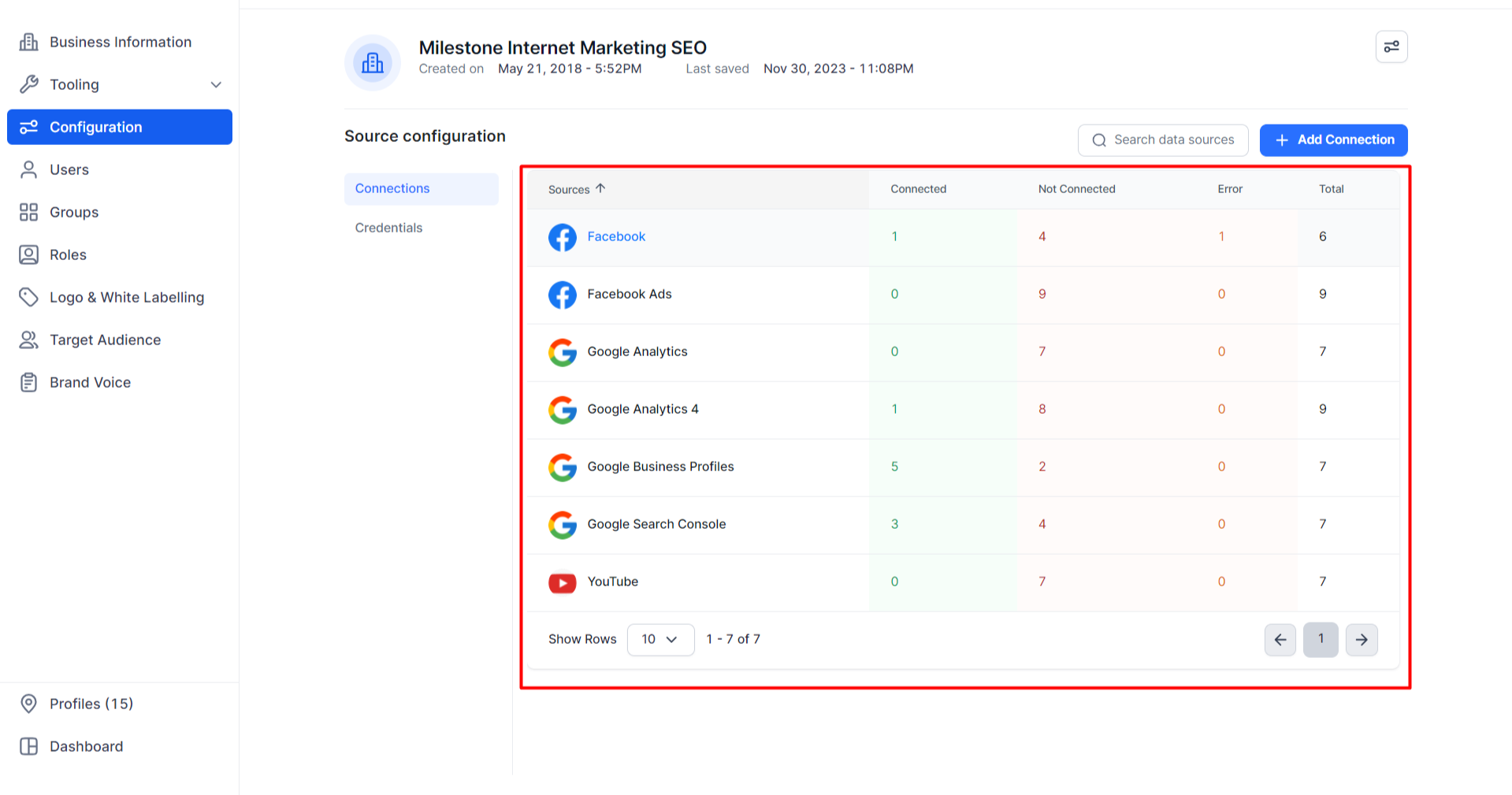This screenshot has width=1512, height=795.
Task: Click the settings sliders icon near the page header
Action: [x=1391, y=46]
